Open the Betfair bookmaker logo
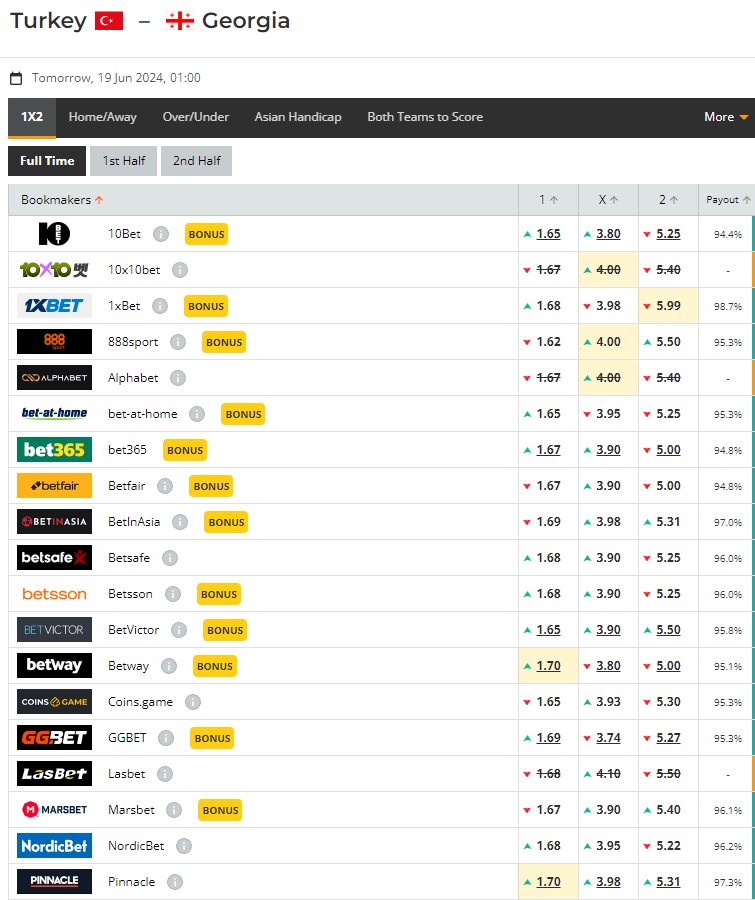 pyautogui.click(x=54, y=486)
